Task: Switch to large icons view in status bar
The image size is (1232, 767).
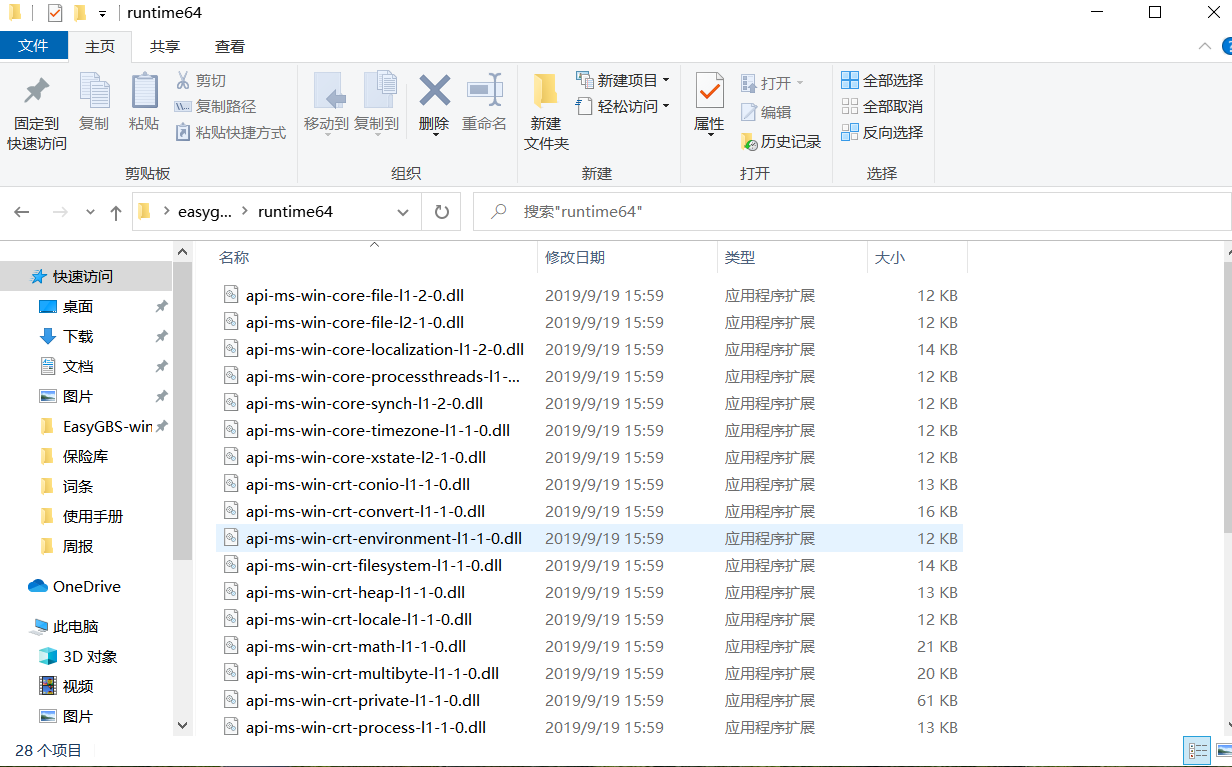Action: pyautogui.click(x=1222, y=750)
